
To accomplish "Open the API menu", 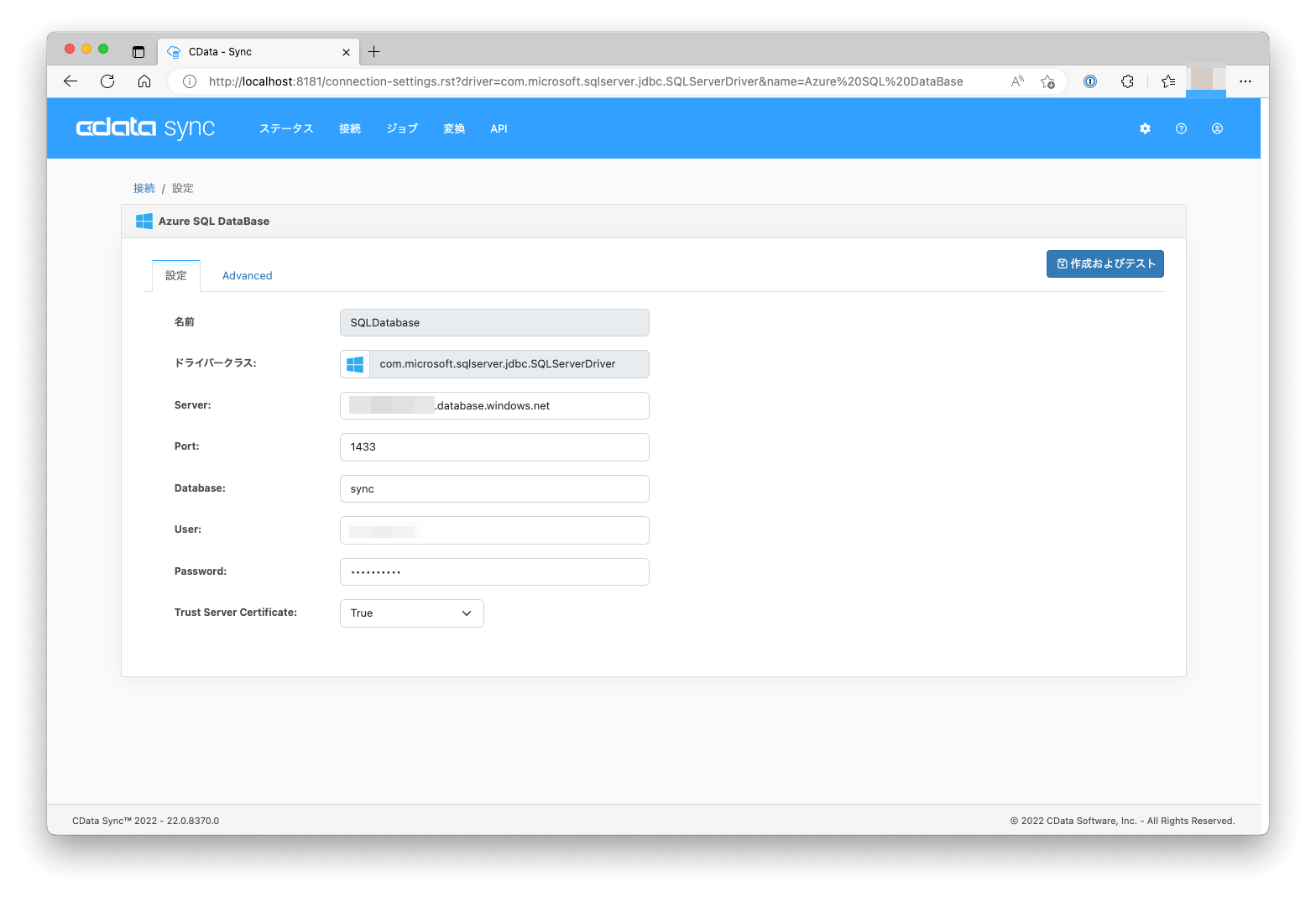I will coord(499,128).
